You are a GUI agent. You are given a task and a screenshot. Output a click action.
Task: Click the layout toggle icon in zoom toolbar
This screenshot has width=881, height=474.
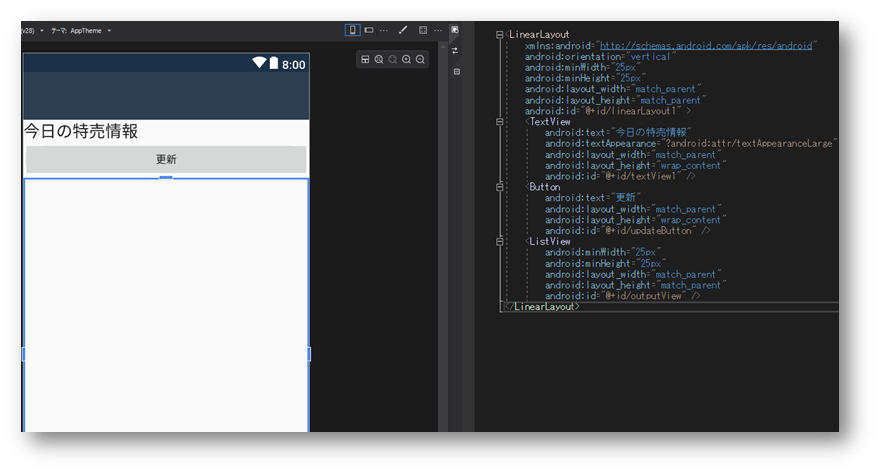click(365, 60)
